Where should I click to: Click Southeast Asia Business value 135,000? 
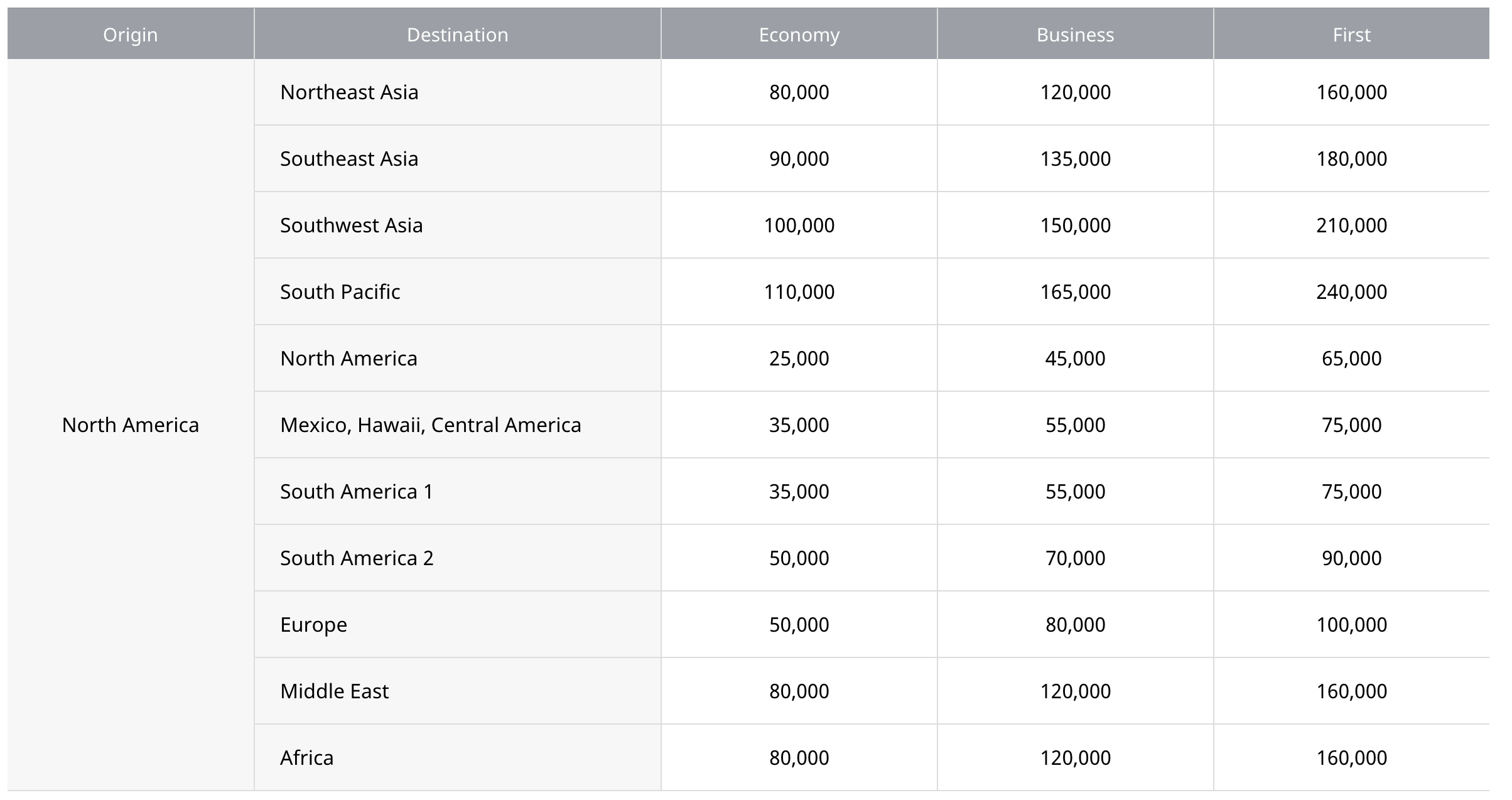[x=1075, y=159]
